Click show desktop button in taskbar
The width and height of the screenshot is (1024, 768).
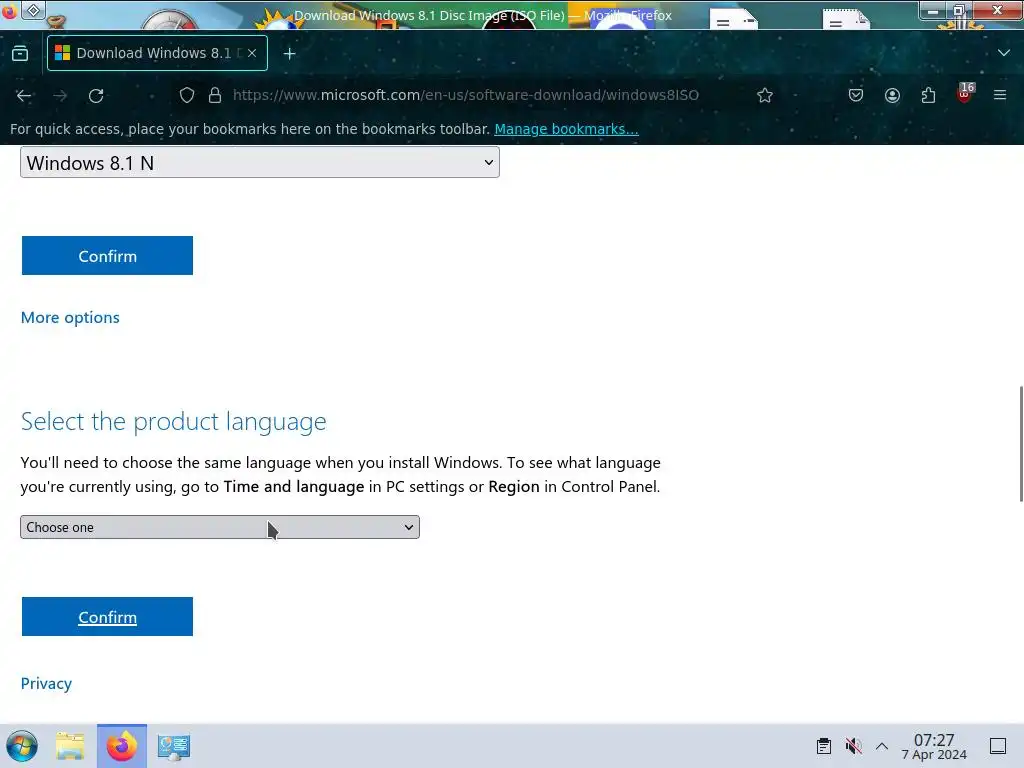tap(998, 745)
